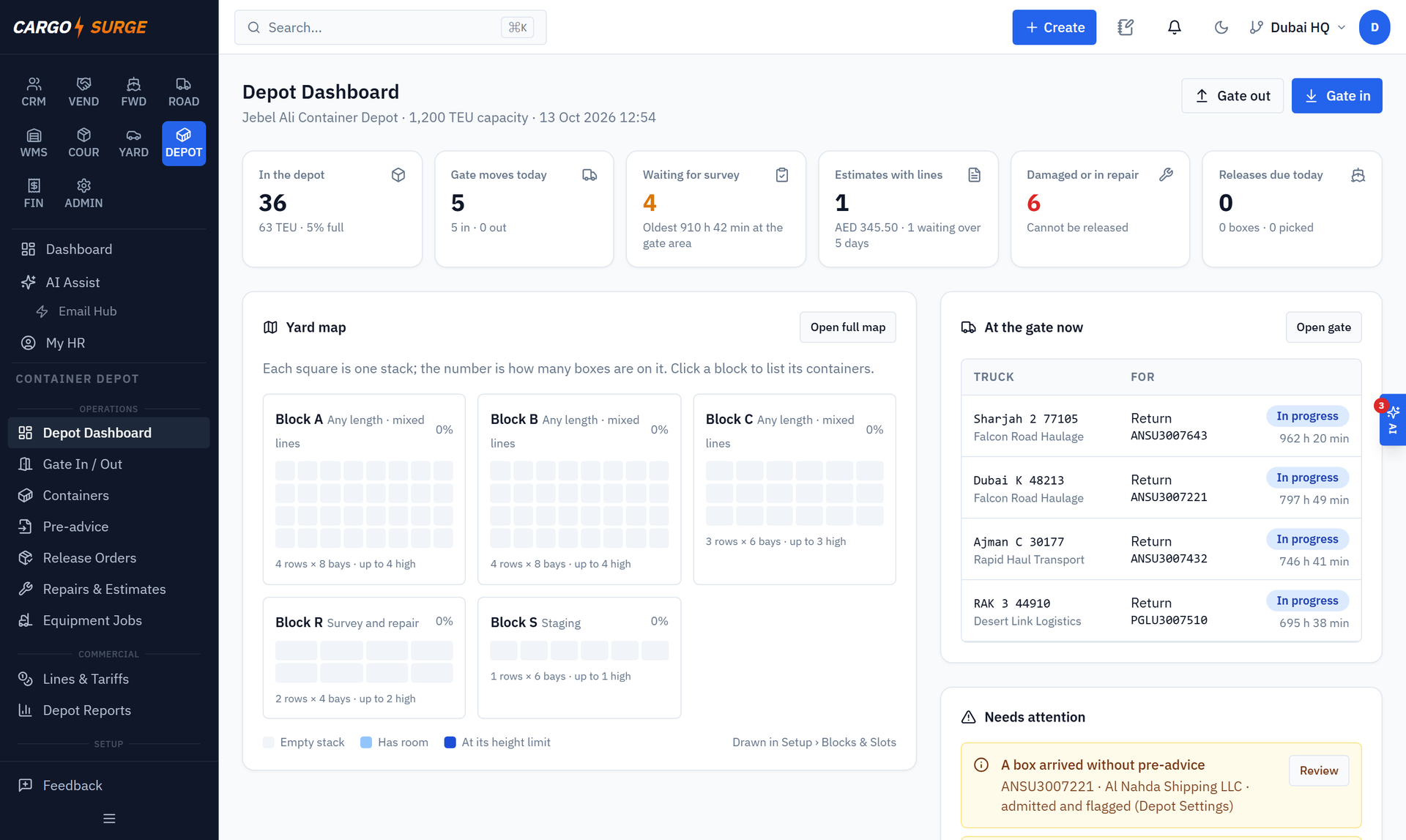Screen dimensions: 1406x840
Task: Open the FIN finance module icon
Action: [34, 193]
